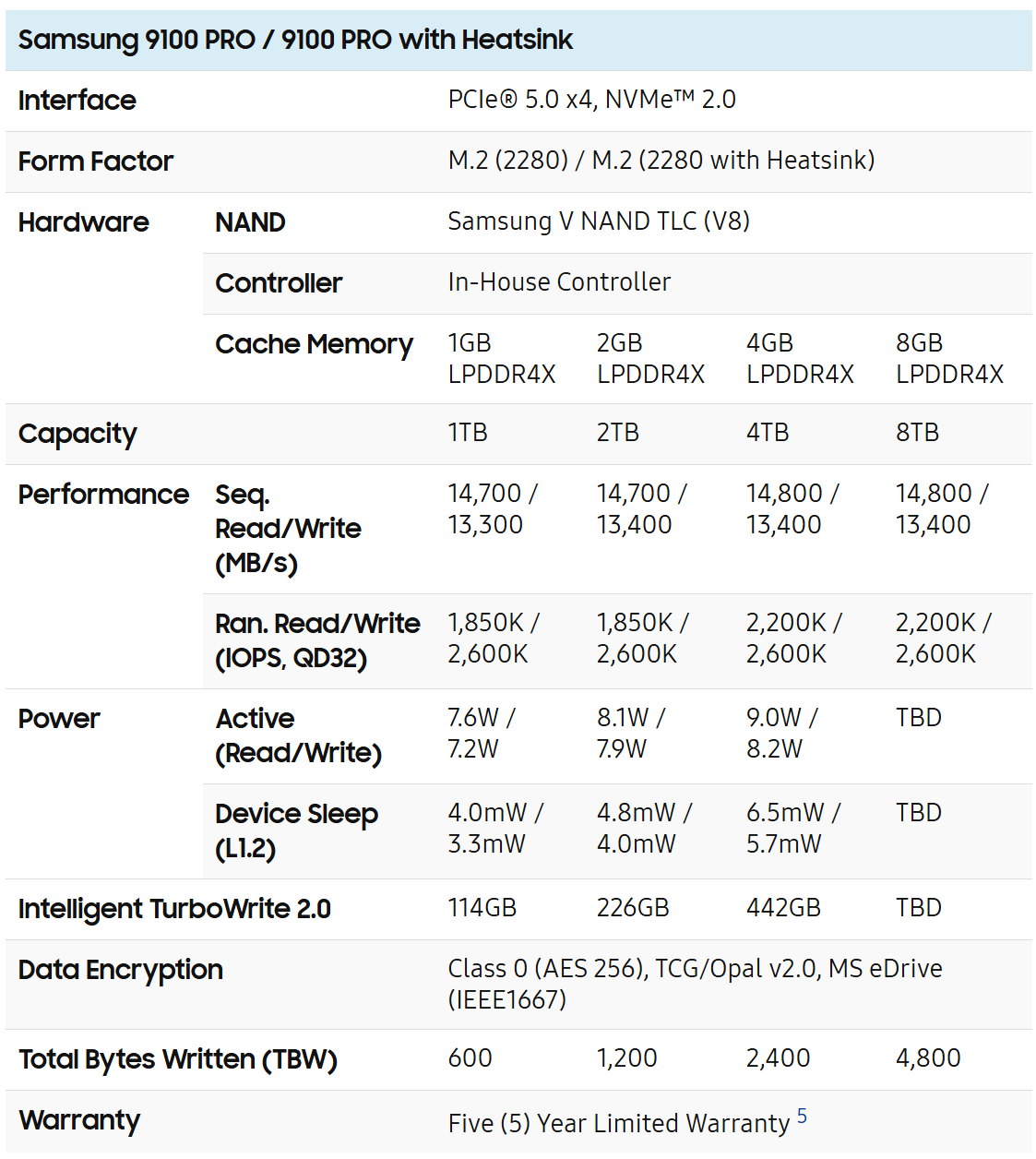Click the Samsung 9100 PRO table header
This screenshot has height=1159, width=1036.
(x=295, y=40)
